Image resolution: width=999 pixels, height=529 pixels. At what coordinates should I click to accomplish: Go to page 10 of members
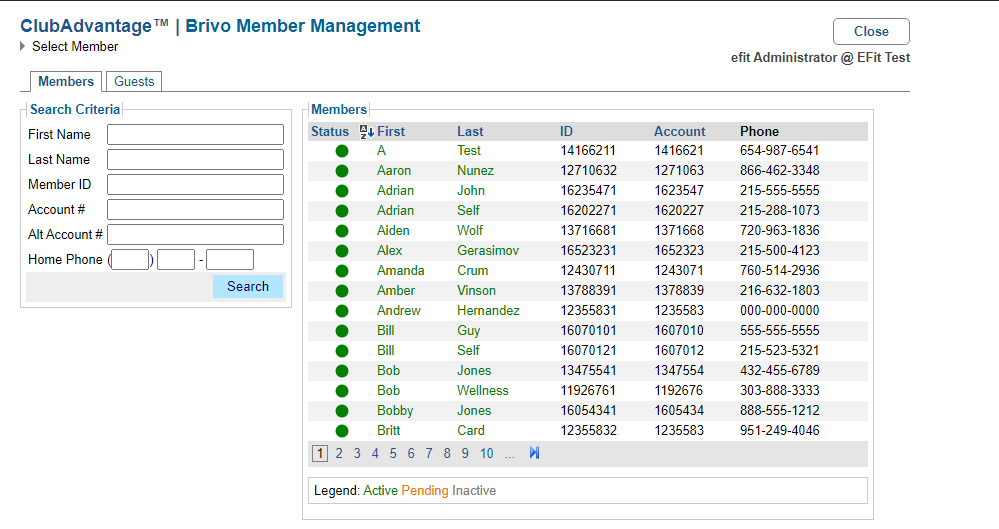pyautogui.click(x=487, y=453)
